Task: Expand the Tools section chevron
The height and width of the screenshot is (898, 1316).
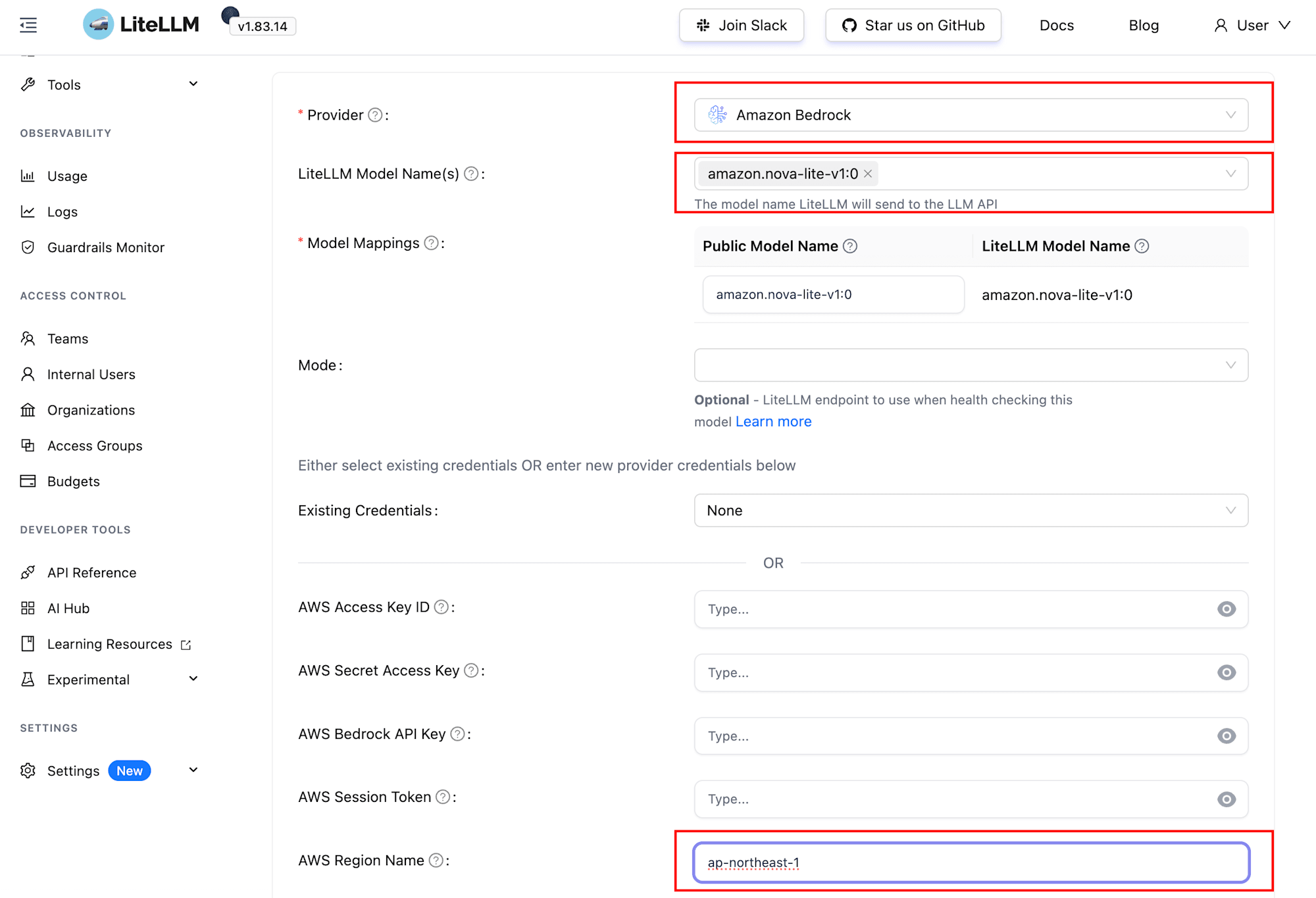Action: click(x=193, y=84)
